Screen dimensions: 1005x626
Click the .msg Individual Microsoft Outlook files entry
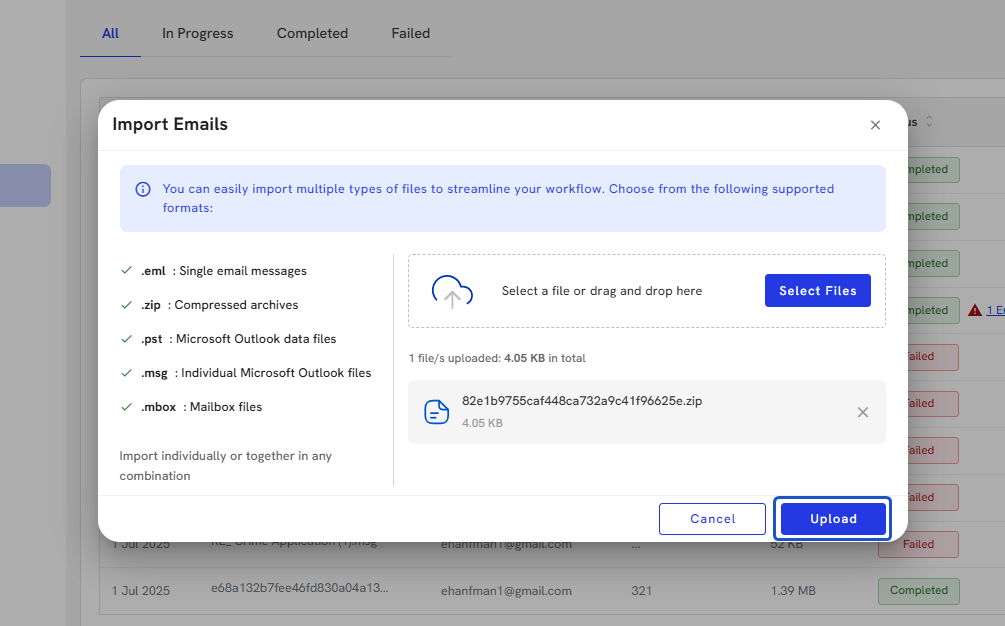(255, 373)
